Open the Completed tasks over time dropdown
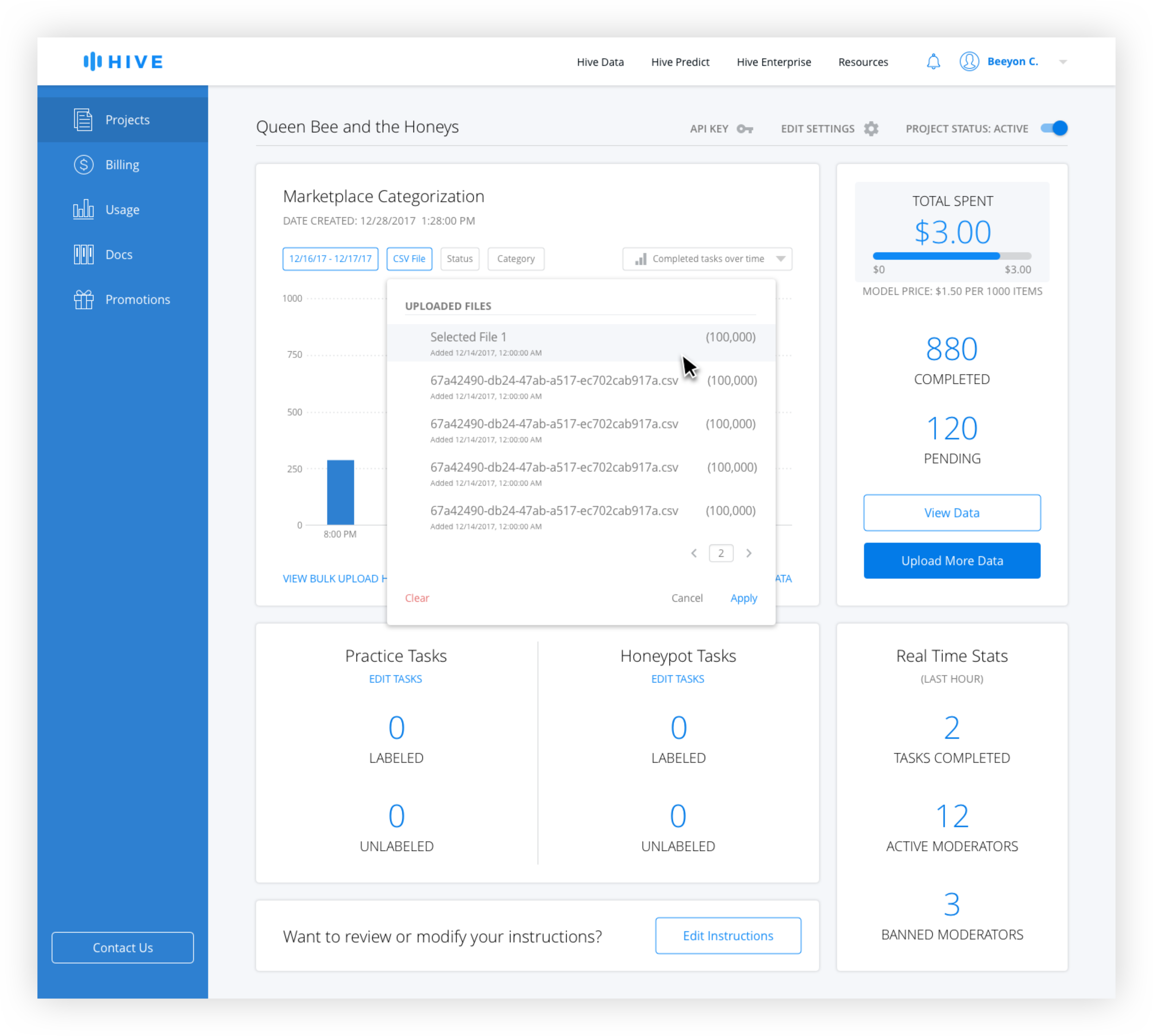Image resolution: width=1153 pixels, height=1036 pixels. pos(707,259)
